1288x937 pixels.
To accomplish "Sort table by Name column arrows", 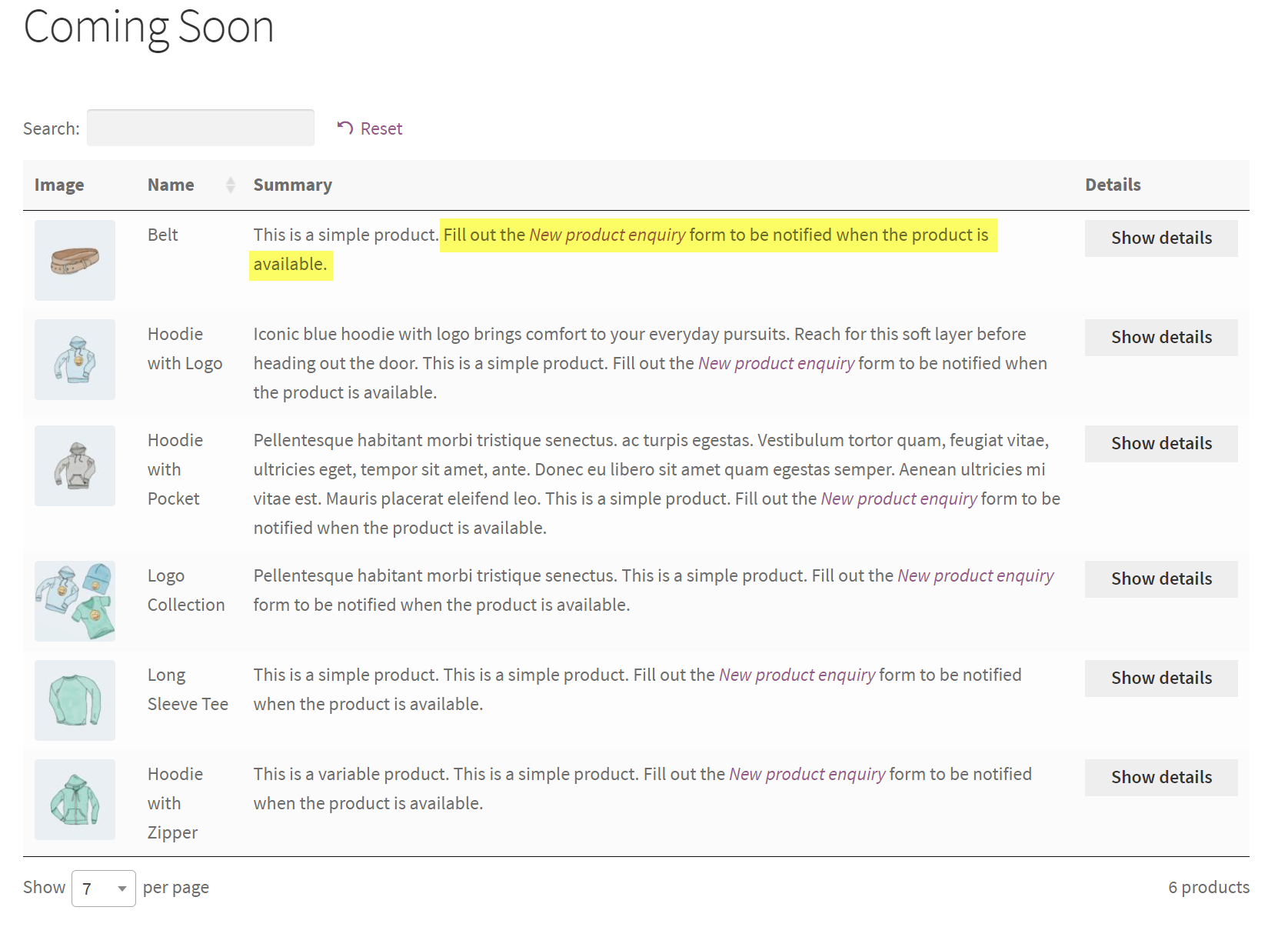I will [x=230, y=185].
